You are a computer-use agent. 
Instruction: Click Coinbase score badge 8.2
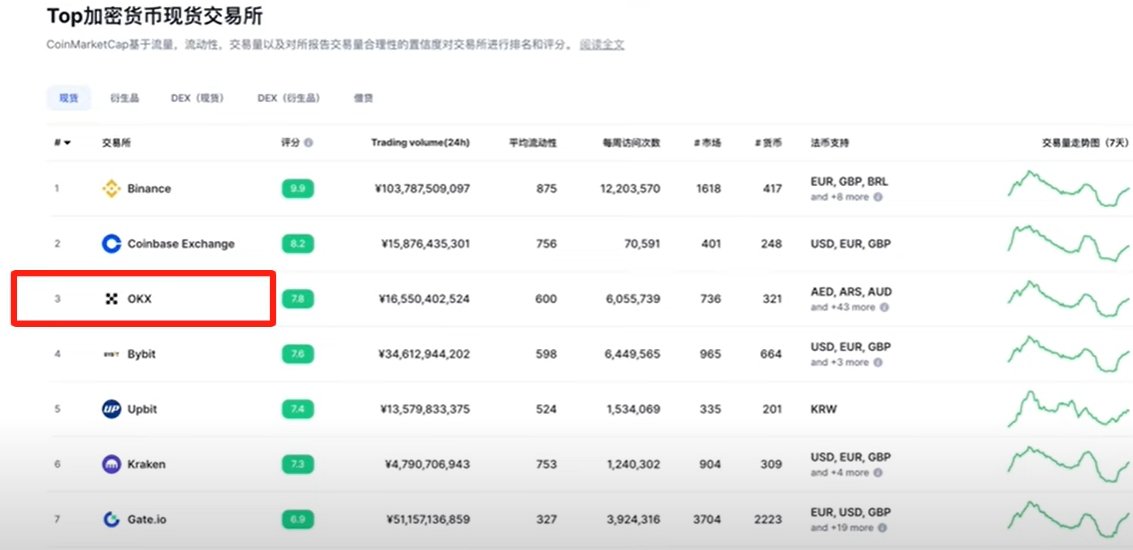pos(298,244)
